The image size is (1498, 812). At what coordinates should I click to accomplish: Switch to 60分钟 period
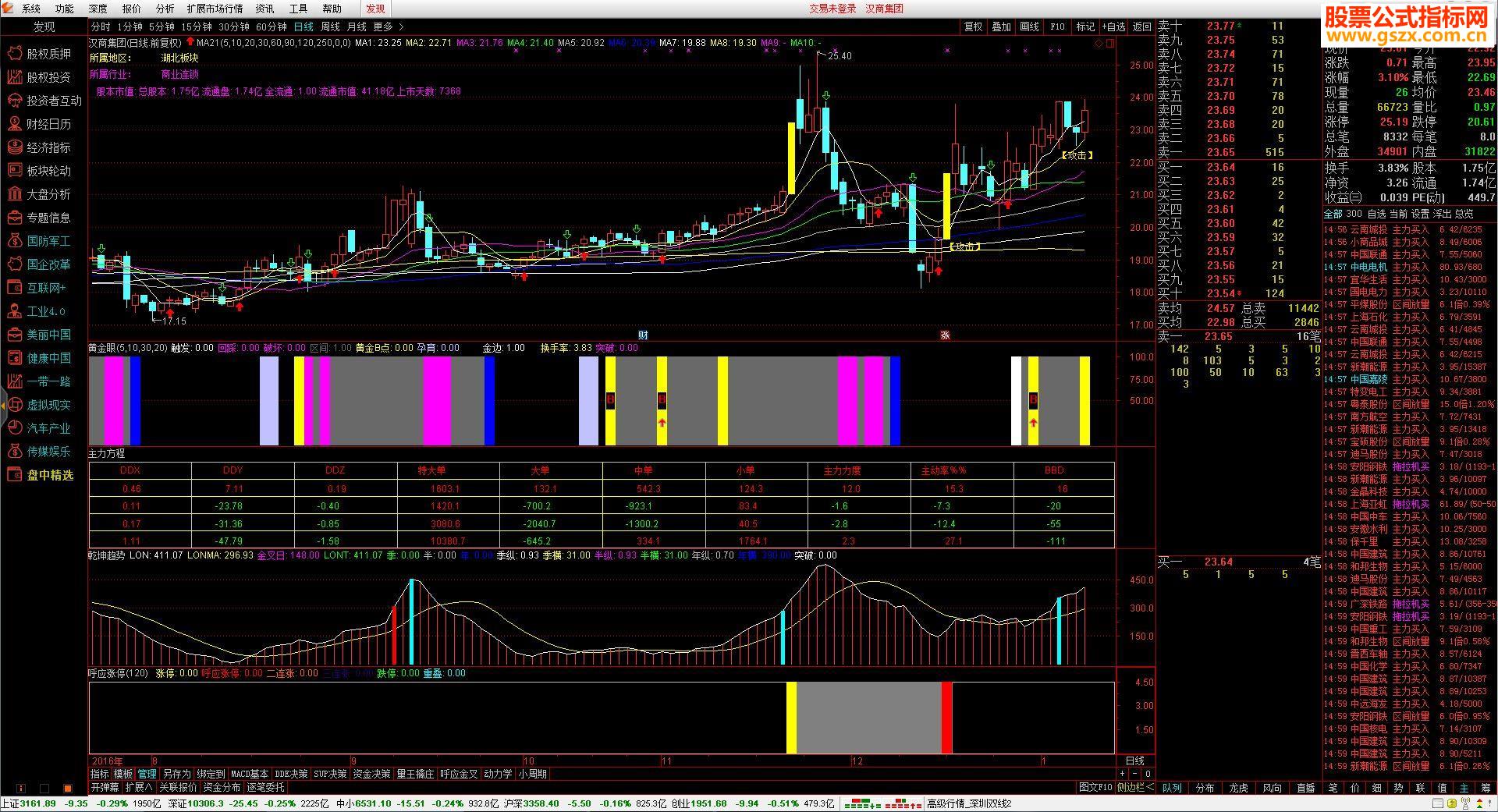[x=272, y=27]
